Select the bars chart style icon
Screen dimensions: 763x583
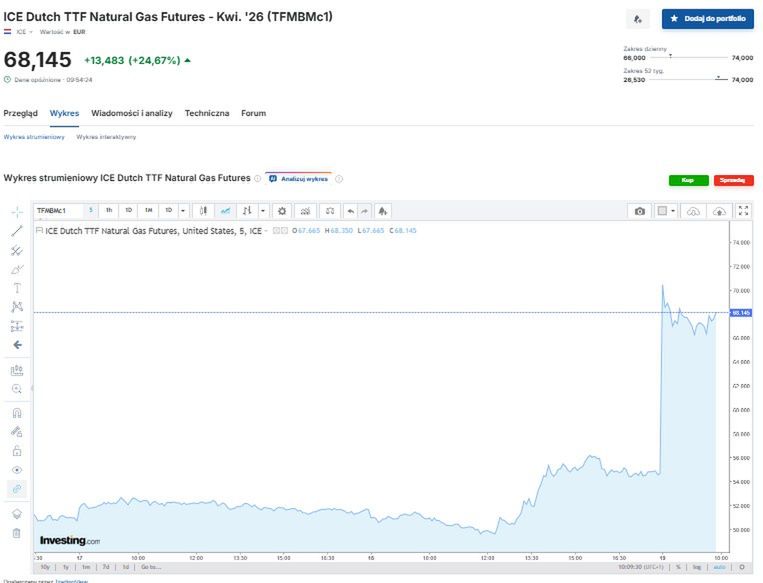point(247,211)
